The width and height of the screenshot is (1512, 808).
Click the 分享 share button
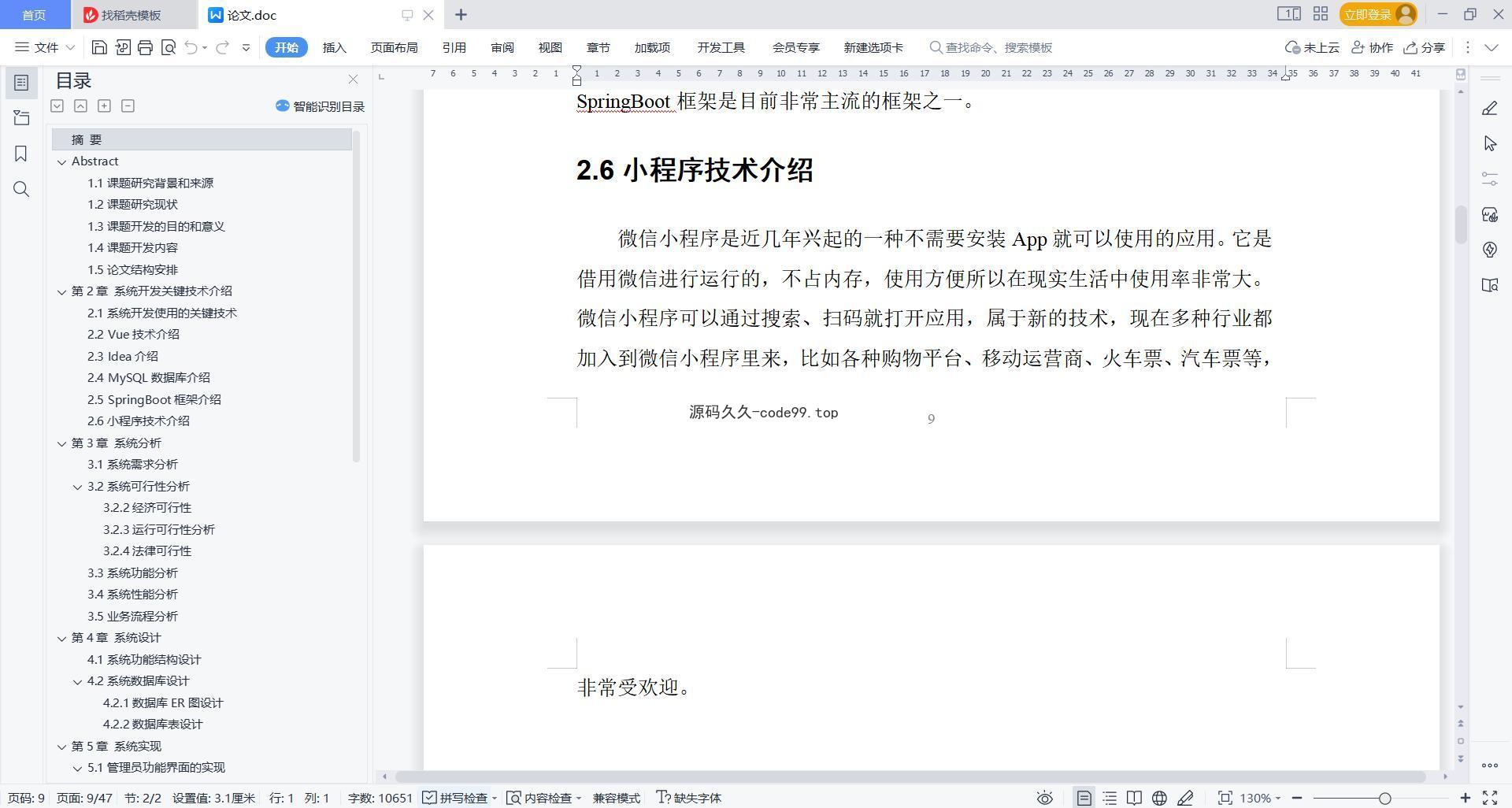point(1424,47)
